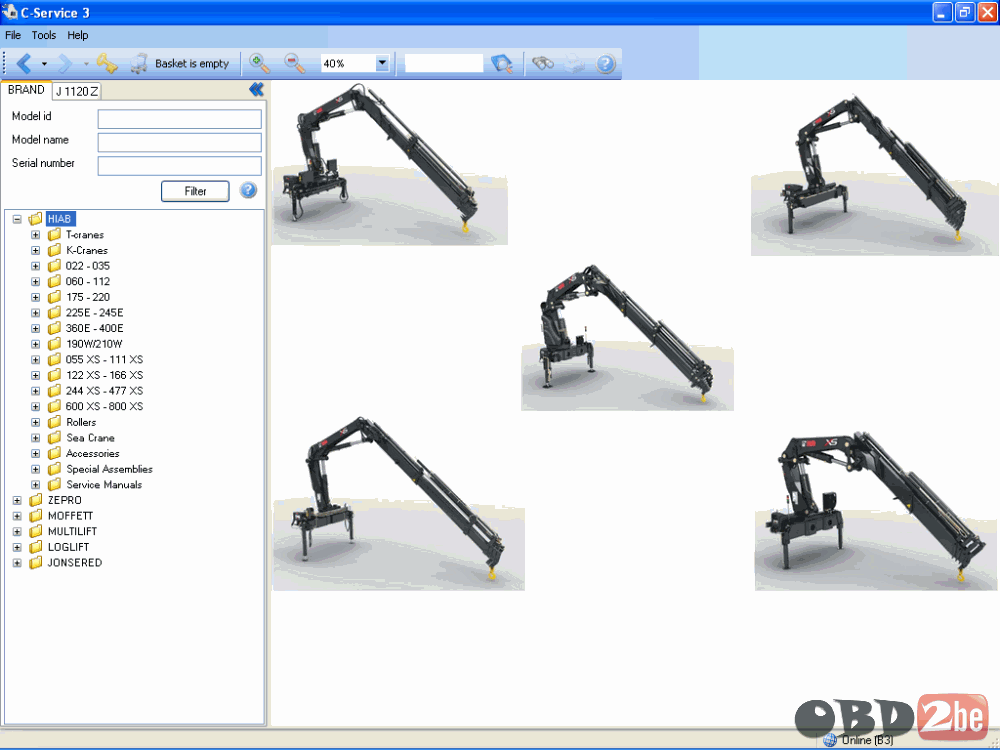Select the Sea Crane tree item
This screenshot has width=1000, height=750.
click(x=91, y=438)
